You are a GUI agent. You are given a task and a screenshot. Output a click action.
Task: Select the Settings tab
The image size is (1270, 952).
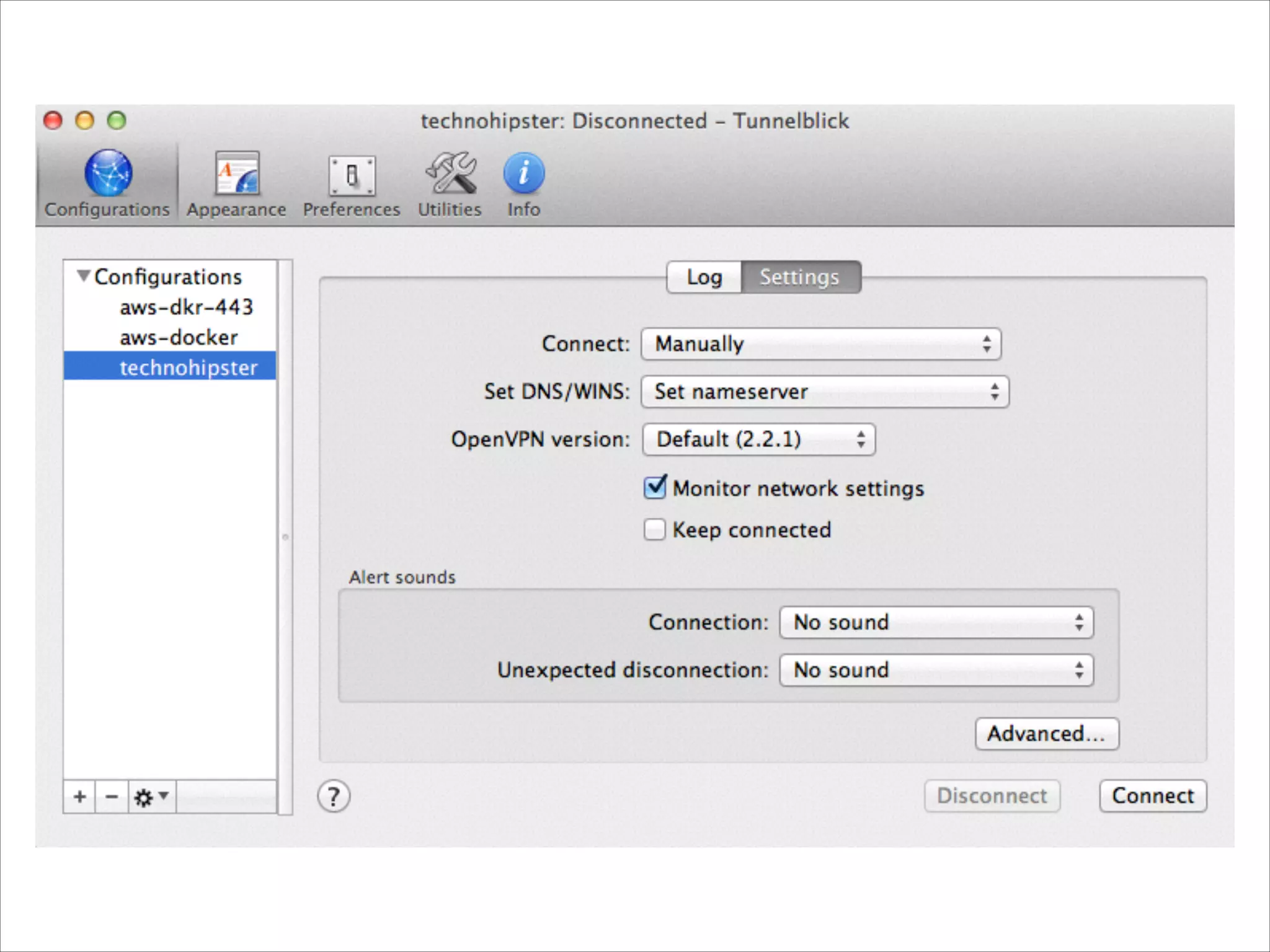click(800, 277)
